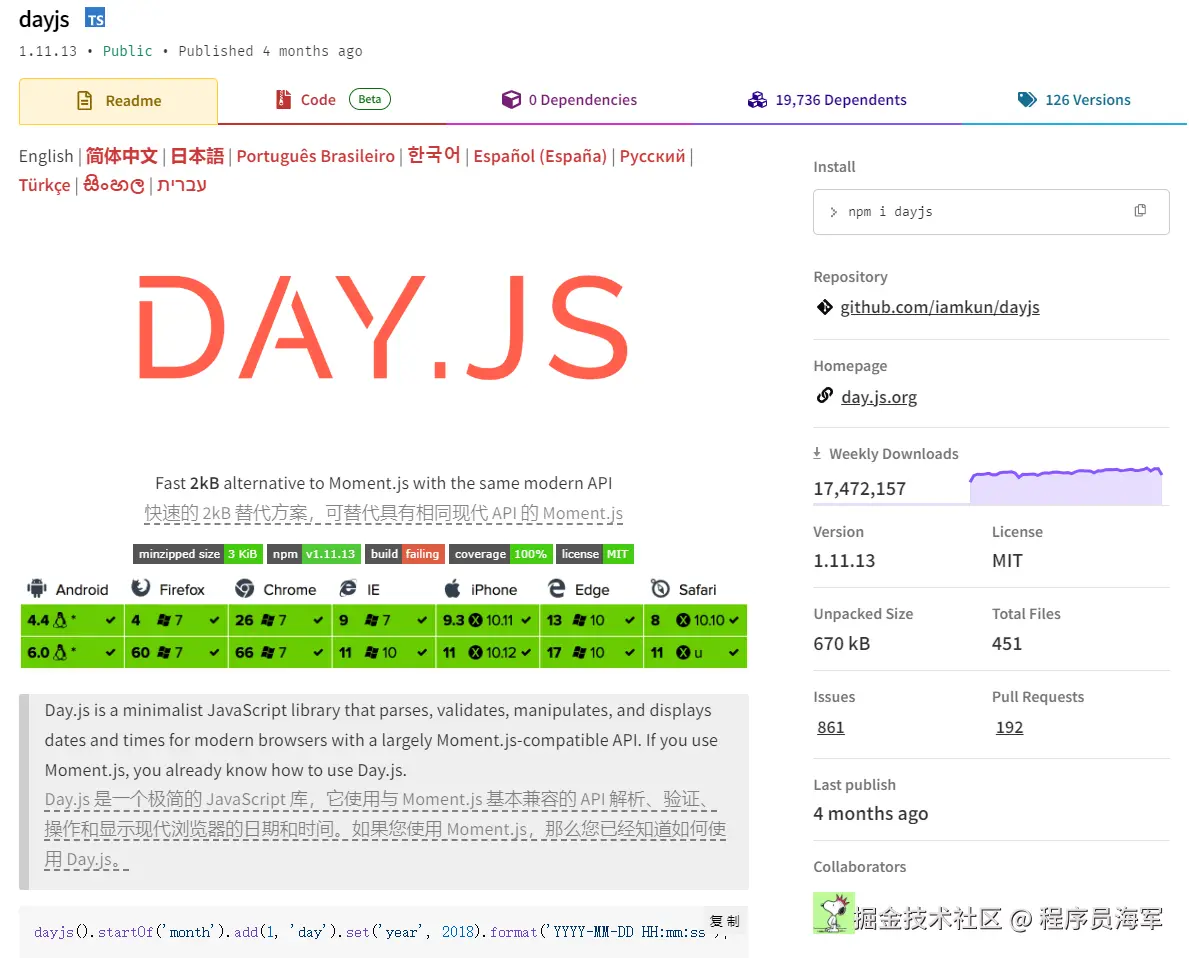Open the Sinhala readme link
Image resolution: width=1189 pixels, height=958 pixels.
114,184
